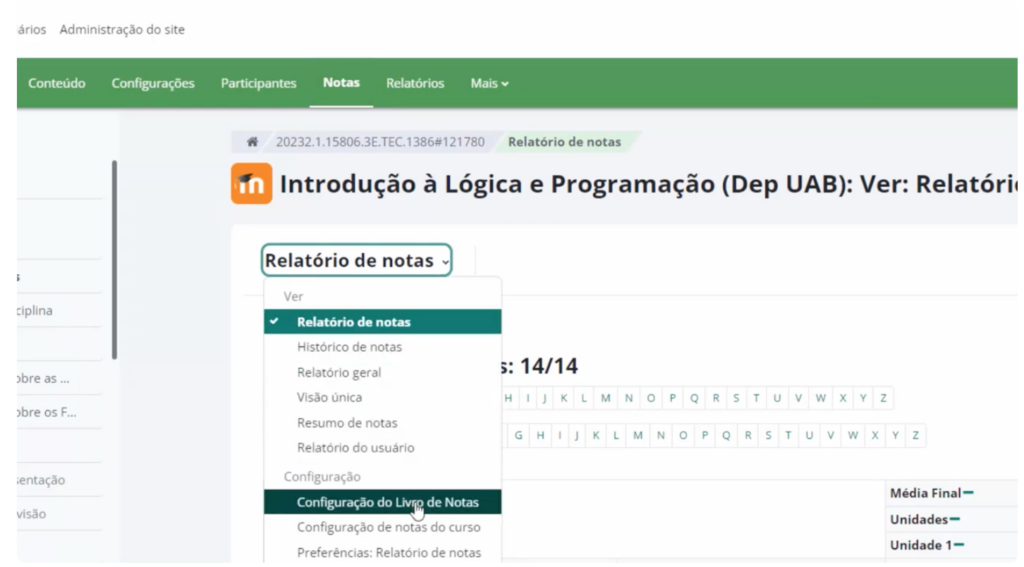Open the Relatório de notas dropdown
The image size is (1024, 567).
(357, 261)
